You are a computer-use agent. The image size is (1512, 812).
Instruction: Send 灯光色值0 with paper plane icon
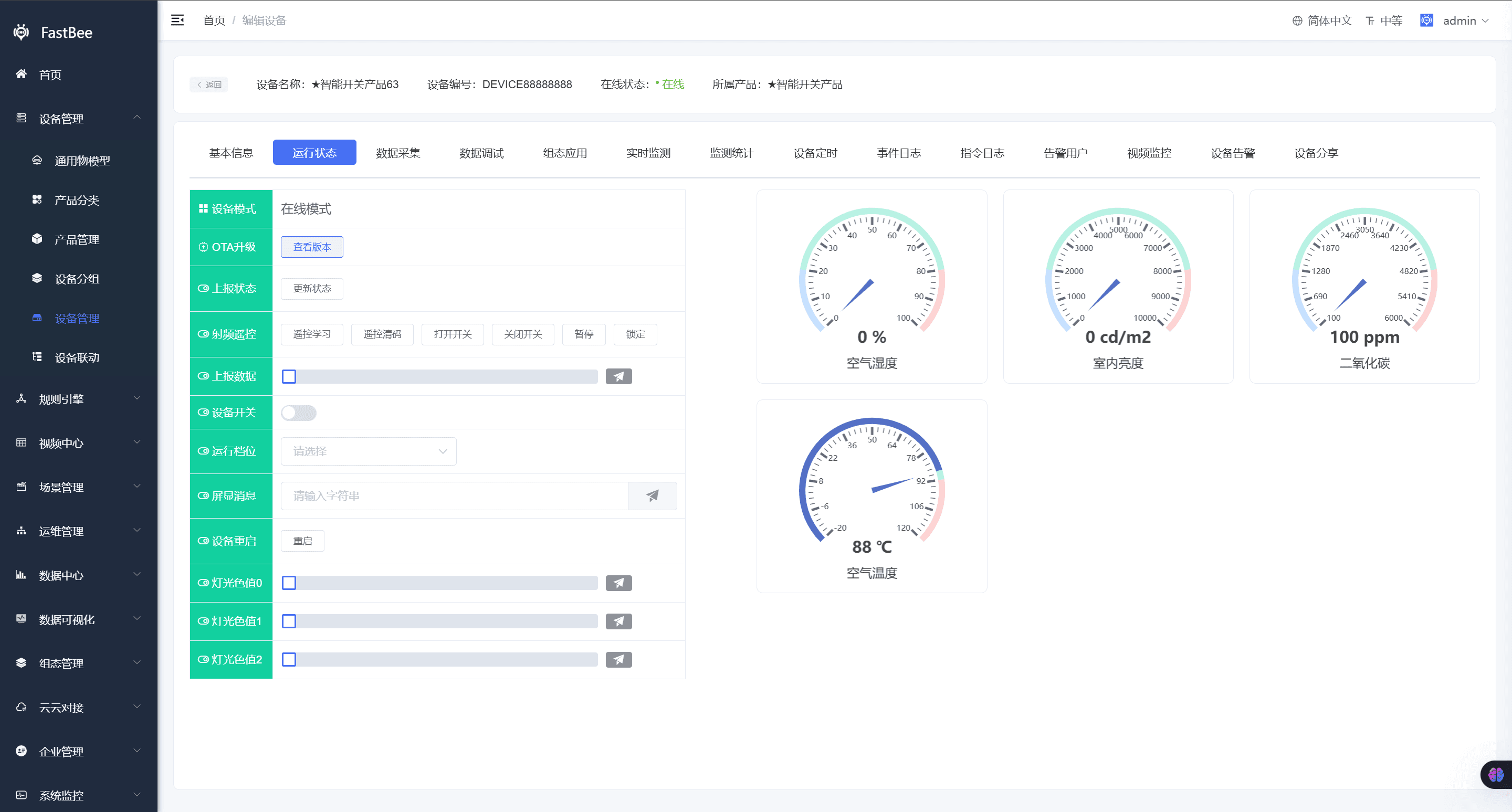point(618,583)
